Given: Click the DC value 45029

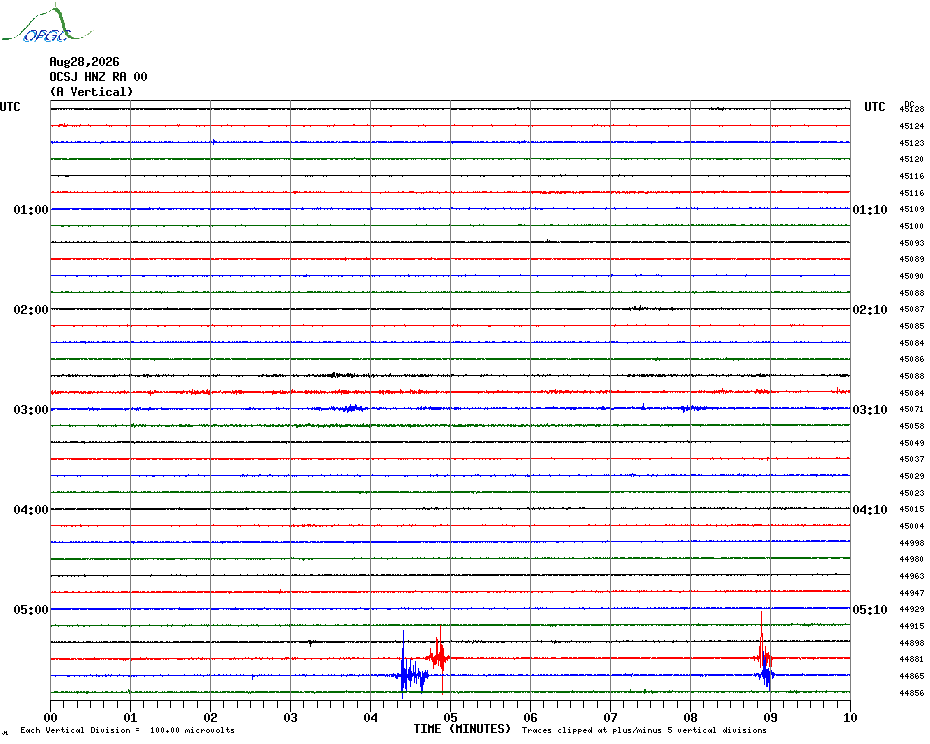Looking at the screenshot, I should (912, 476).
